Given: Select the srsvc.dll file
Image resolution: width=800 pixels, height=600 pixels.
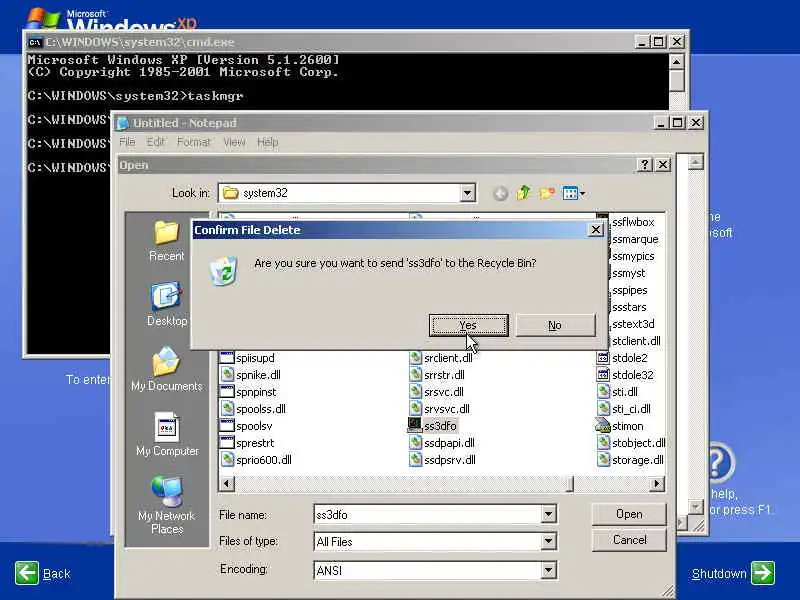Looking at the screenshot, I should pyautogui.click(x=437, y=392).
